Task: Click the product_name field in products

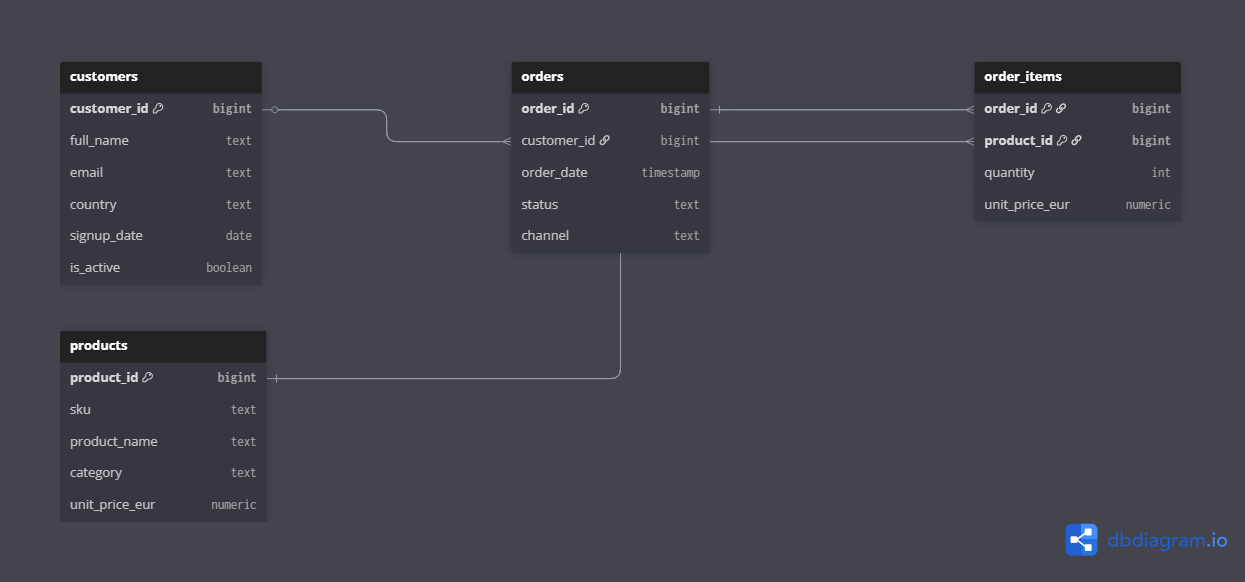Action: tap(163, 441)
